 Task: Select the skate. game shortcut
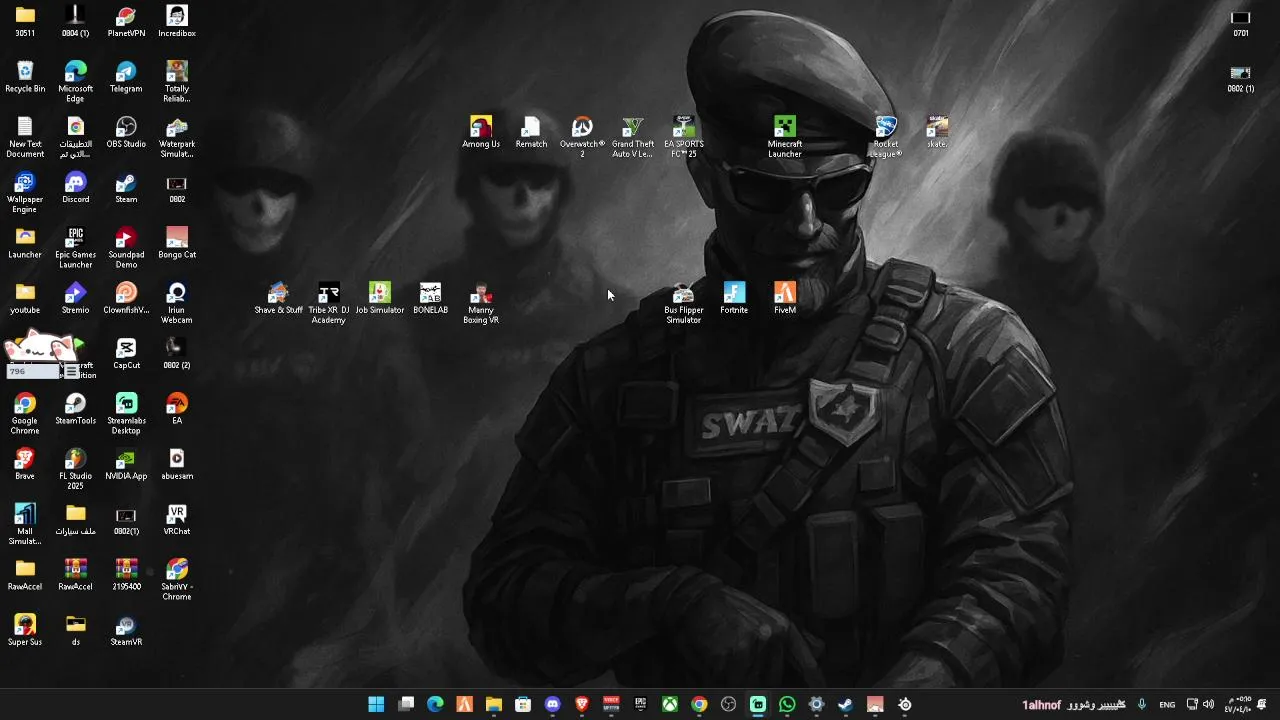pos(937,132)
